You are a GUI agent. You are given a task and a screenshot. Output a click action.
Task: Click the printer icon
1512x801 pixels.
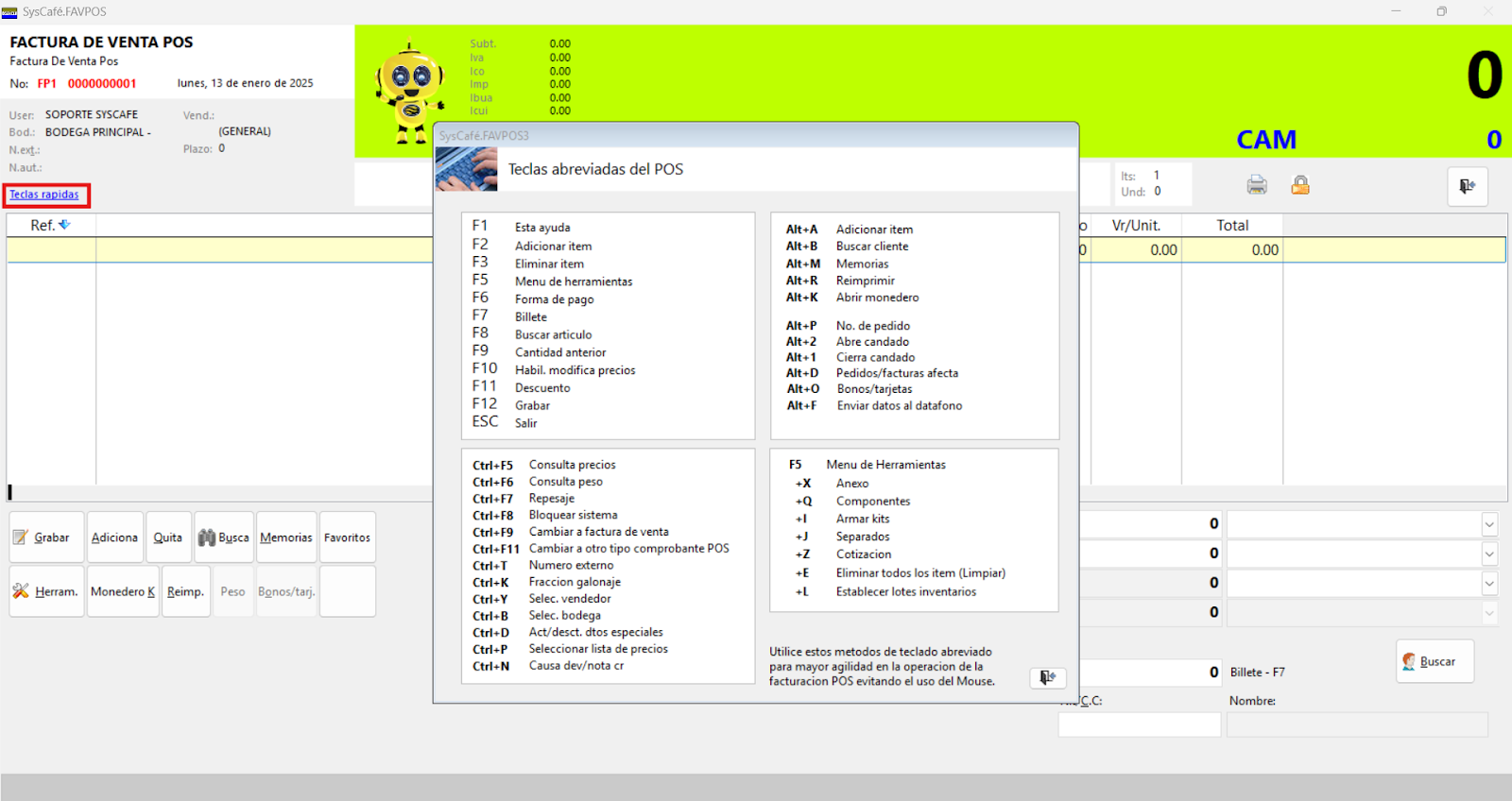pyautogui.click(x=1256, y=185)
